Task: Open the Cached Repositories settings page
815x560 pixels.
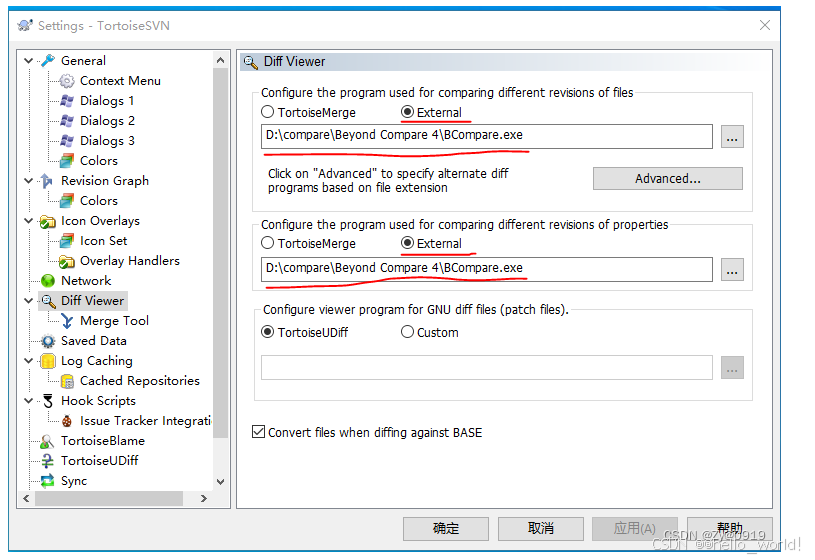Action: coord(139,381)
